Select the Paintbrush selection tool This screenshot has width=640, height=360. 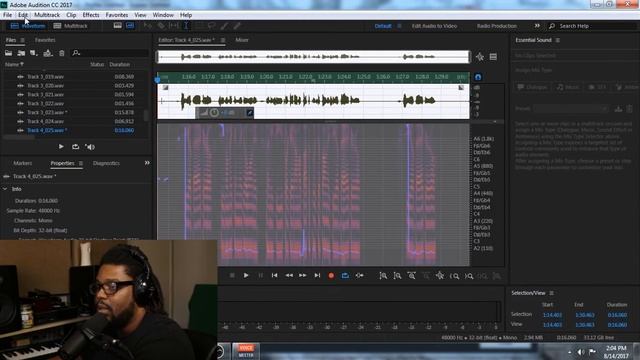click(224, 26)
